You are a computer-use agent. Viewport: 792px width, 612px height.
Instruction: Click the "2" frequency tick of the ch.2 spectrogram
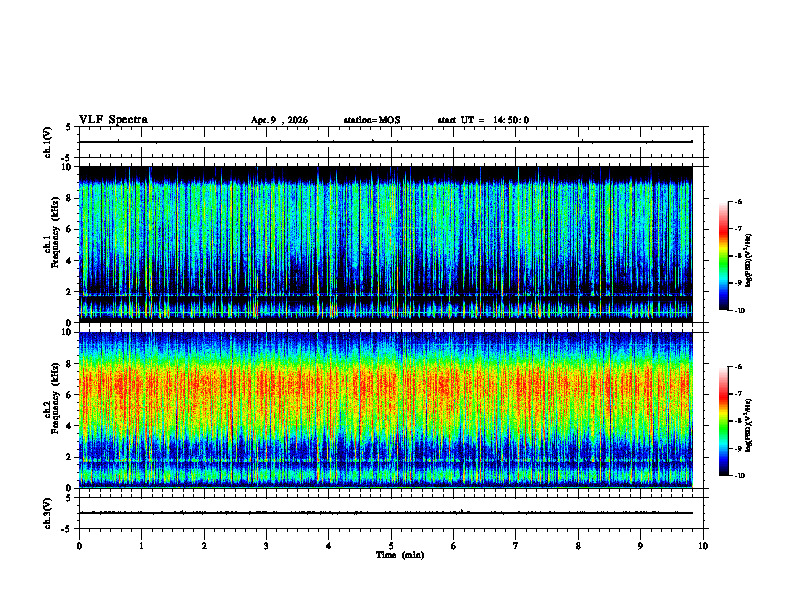tap(70, 457)
